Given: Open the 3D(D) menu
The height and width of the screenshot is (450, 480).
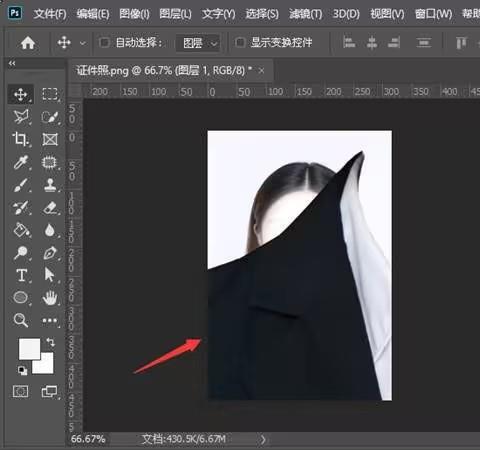Looking at the screenshot, I should (x=346, y=14).
